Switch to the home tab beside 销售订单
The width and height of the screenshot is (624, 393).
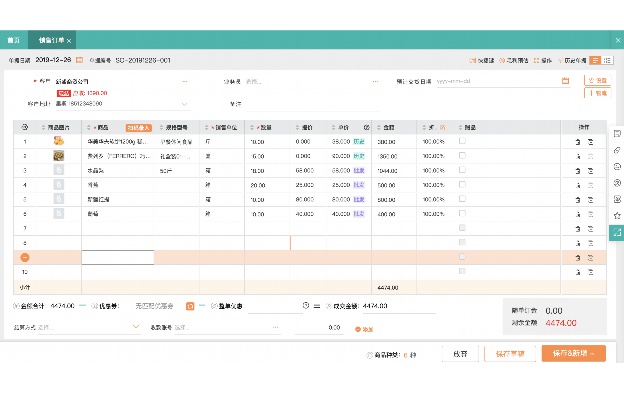14,40
